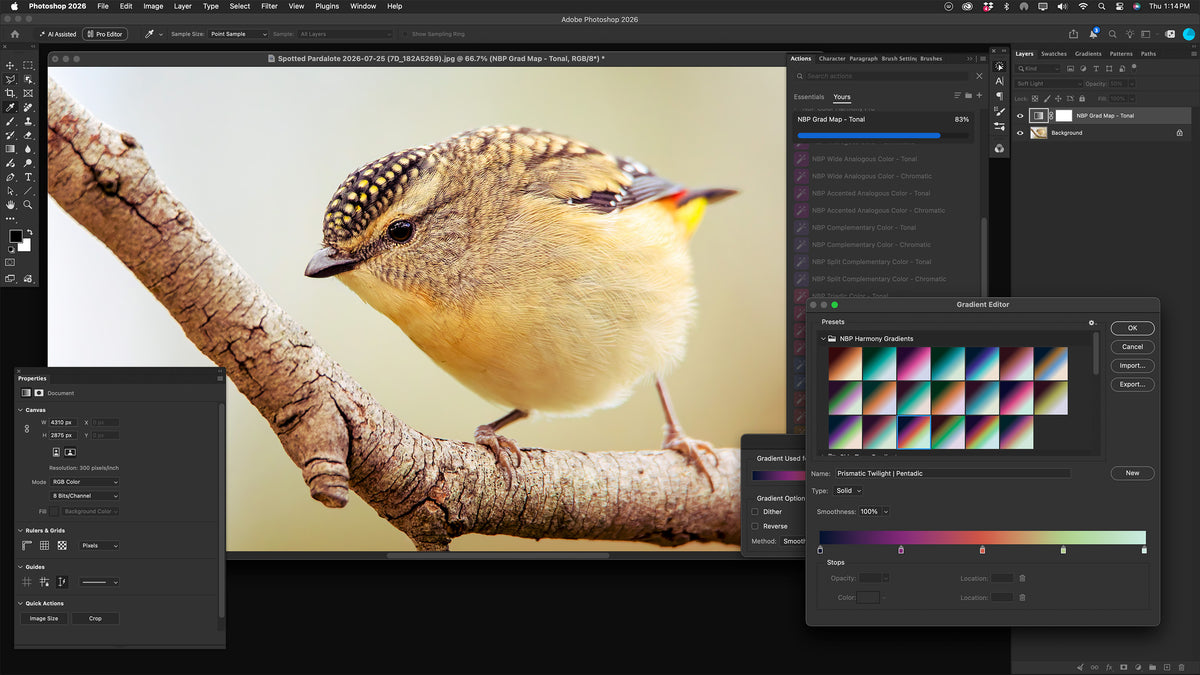Open the 8 Bits/Channel dropdown
The height and width of the screenshot is (675, 1200).
click(x=85, y=496)
